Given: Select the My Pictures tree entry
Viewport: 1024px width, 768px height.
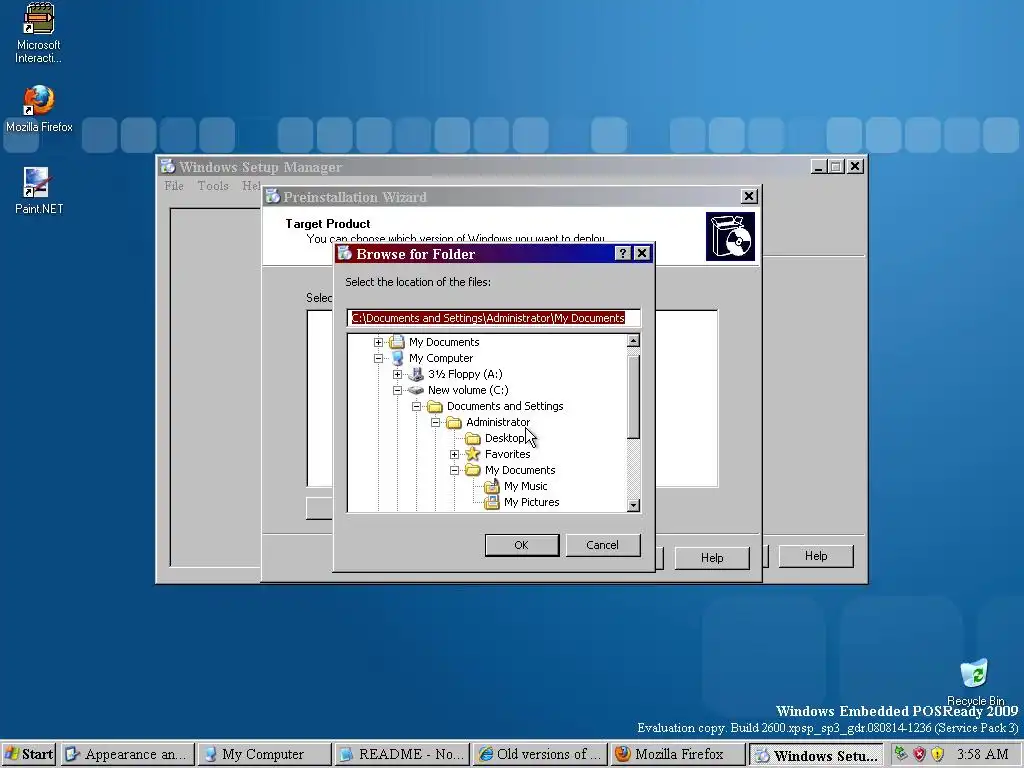Looking at the screenshot, I should click(x=532, y=502).
